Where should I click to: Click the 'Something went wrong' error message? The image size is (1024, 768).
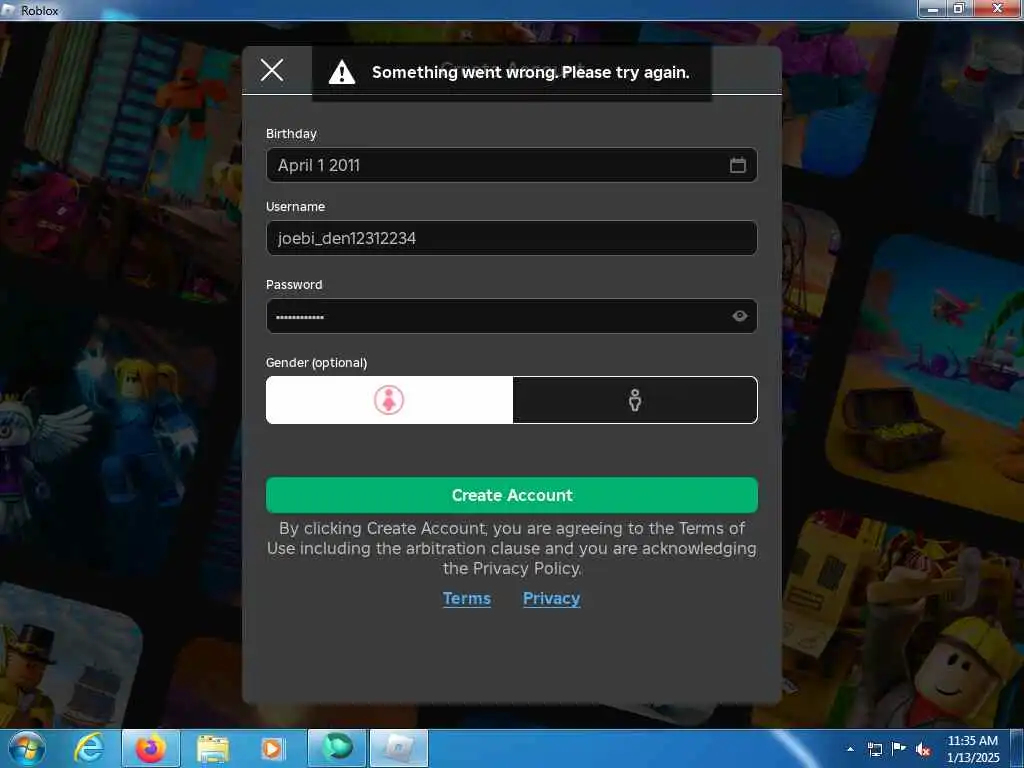tap(530, 72)
